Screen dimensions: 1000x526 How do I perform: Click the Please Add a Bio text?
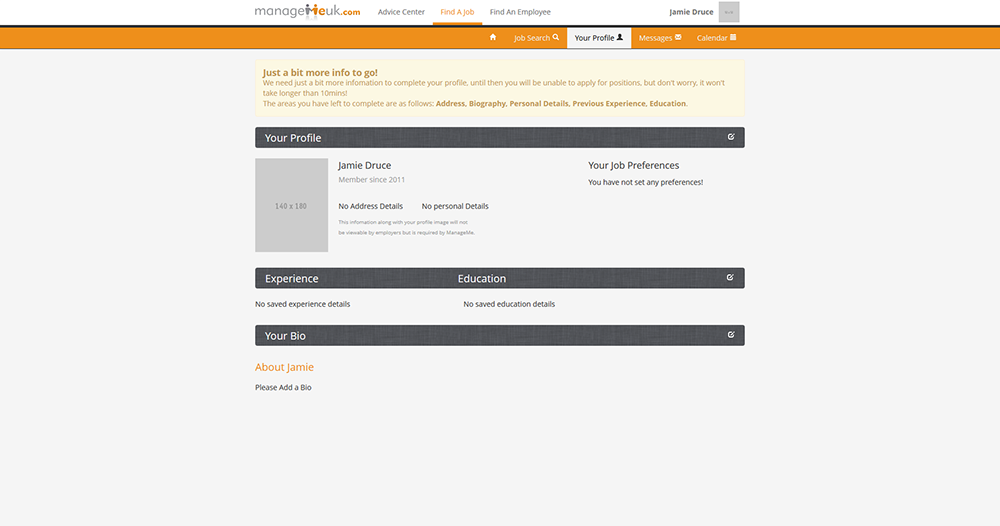(x=283, y=387)
